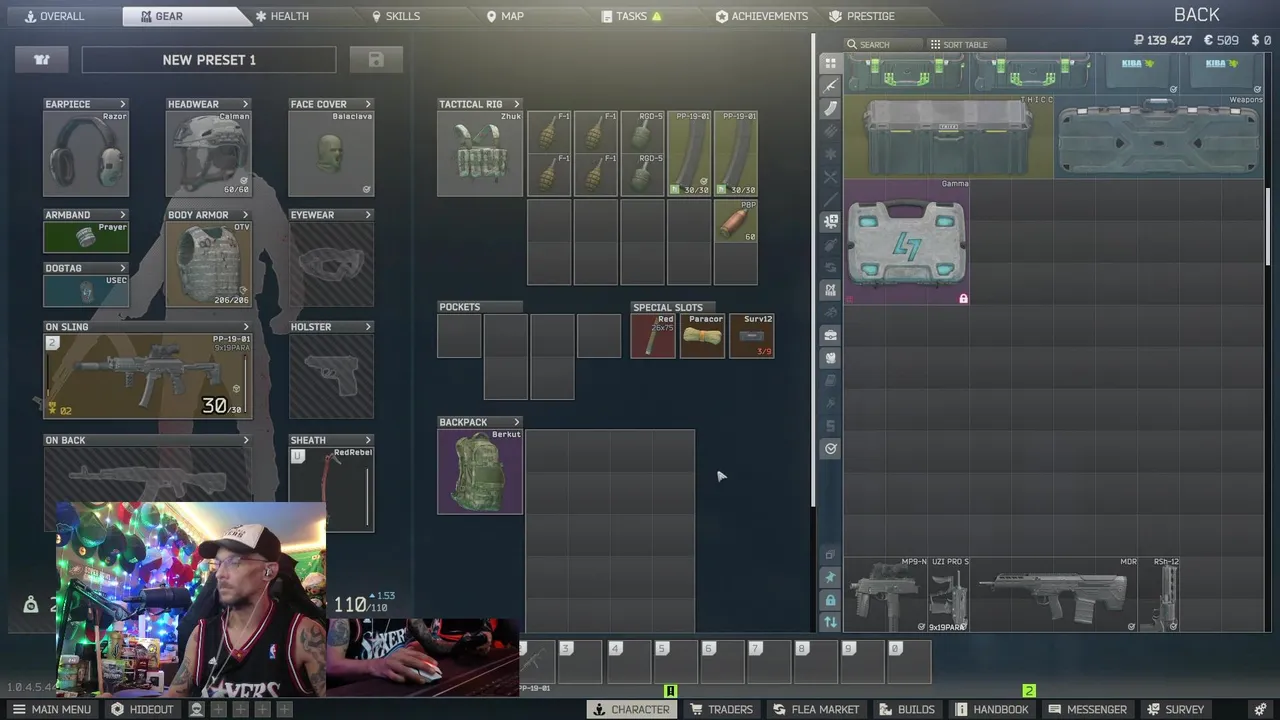
Task: Select the PP-19-01 weapon on sling
Action: 148,376
